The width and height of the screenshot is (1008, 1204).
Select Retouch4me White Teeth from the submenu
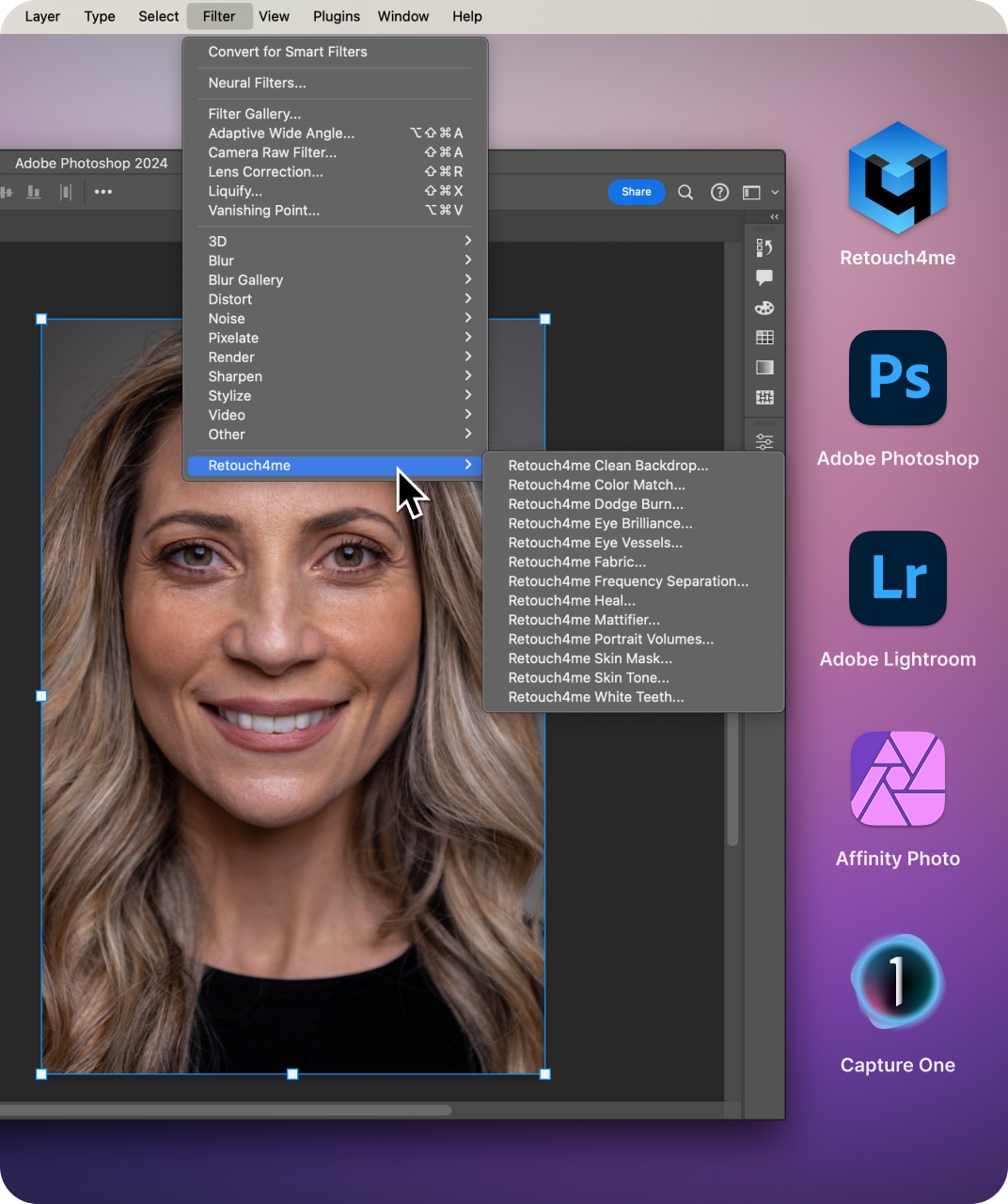pyautogui.click(x=596, y=697)
